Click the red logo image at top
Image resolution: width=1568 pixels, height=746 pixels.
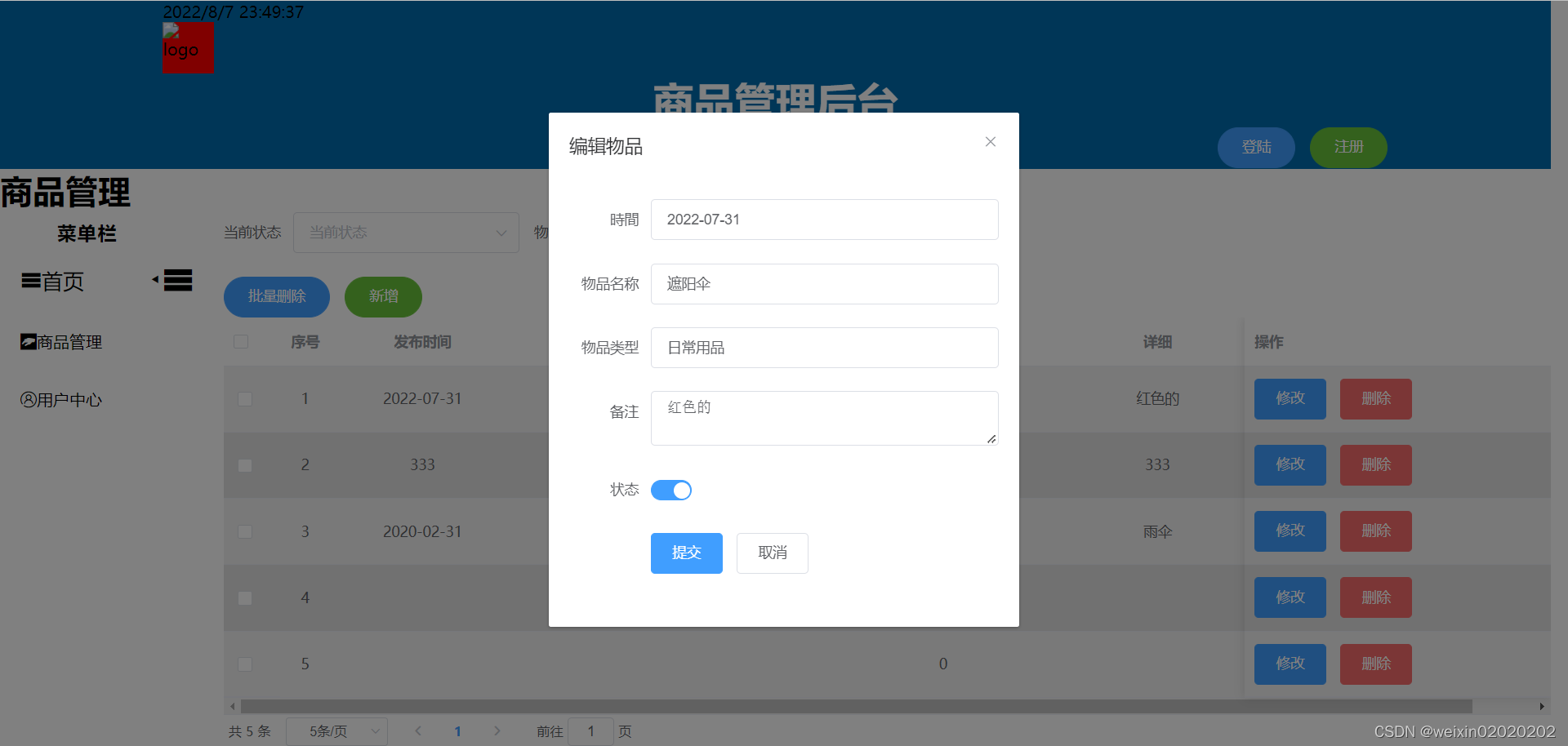tap(188, 48)
